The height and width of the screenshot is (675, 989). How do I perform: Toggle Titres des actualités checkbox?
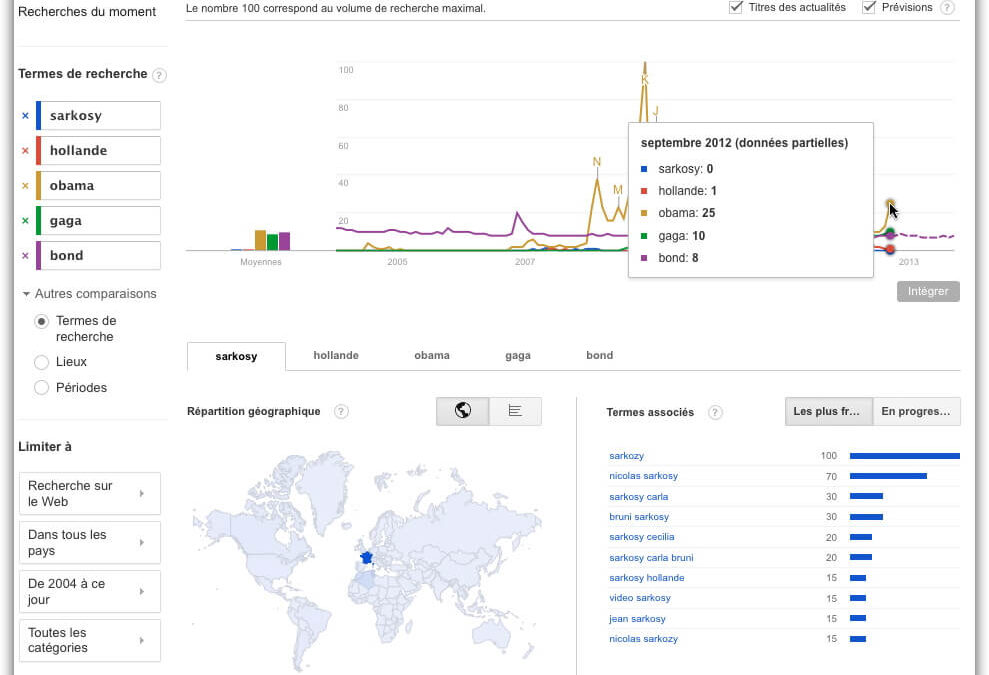click(x=735, y=7)
